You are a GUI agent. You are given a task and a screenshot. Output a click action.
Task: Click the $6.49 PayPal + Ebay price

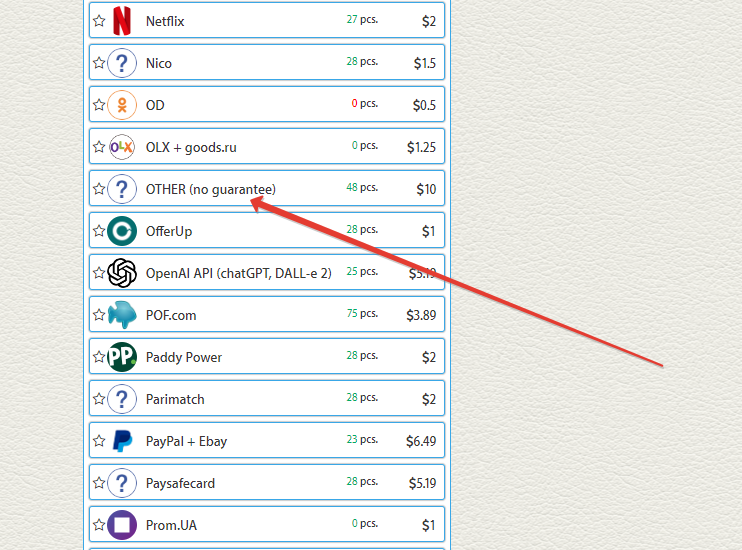tap(421, 441)
